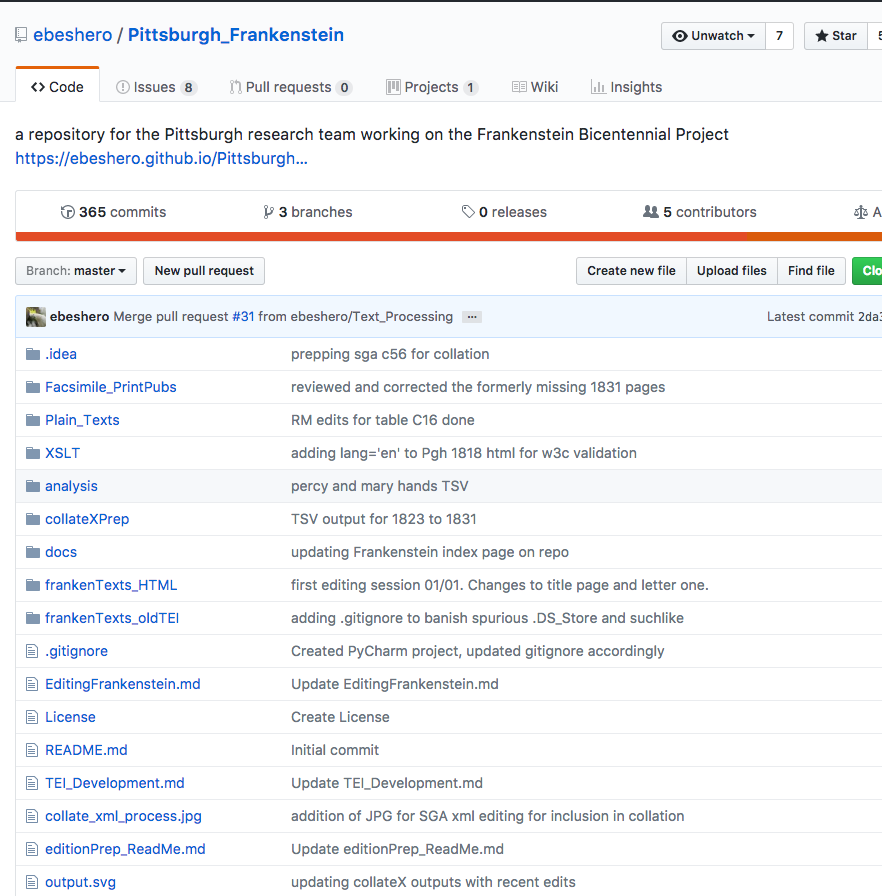Switch to the Code tab
Image resolution: width=882 pixels, height=896 pixels.
pos(58,87)
